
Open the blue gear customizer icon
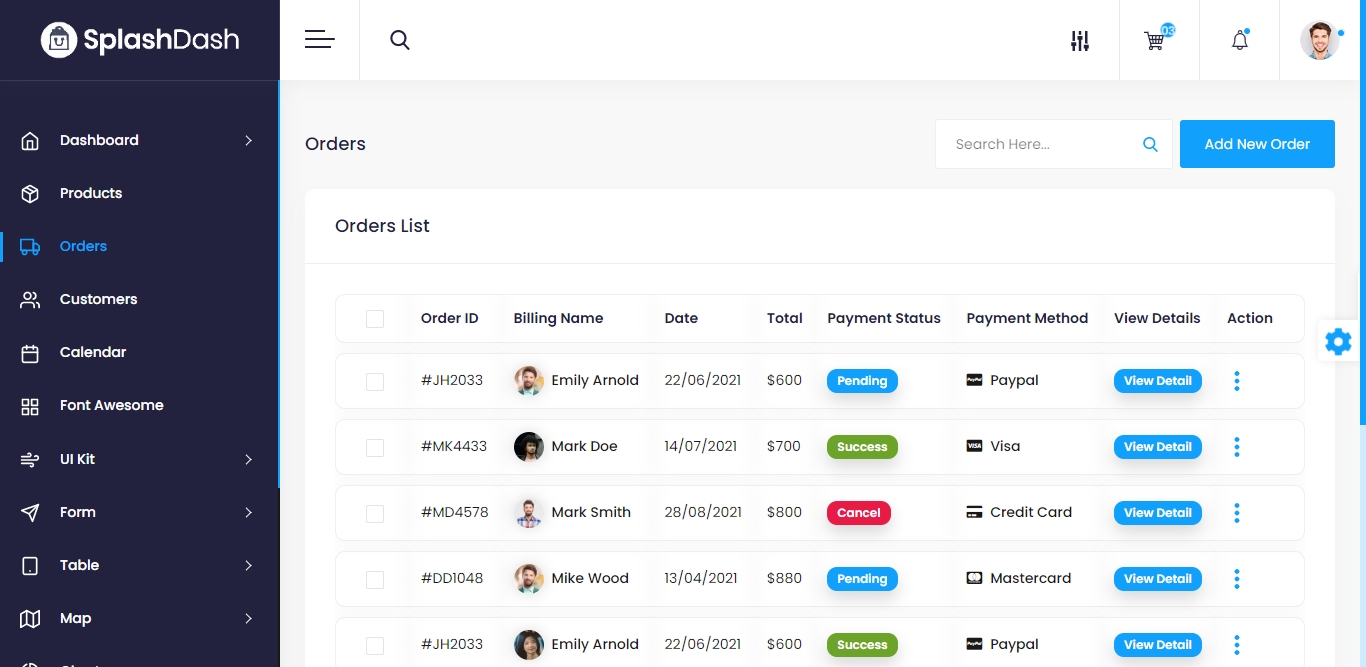[1338, 342]
